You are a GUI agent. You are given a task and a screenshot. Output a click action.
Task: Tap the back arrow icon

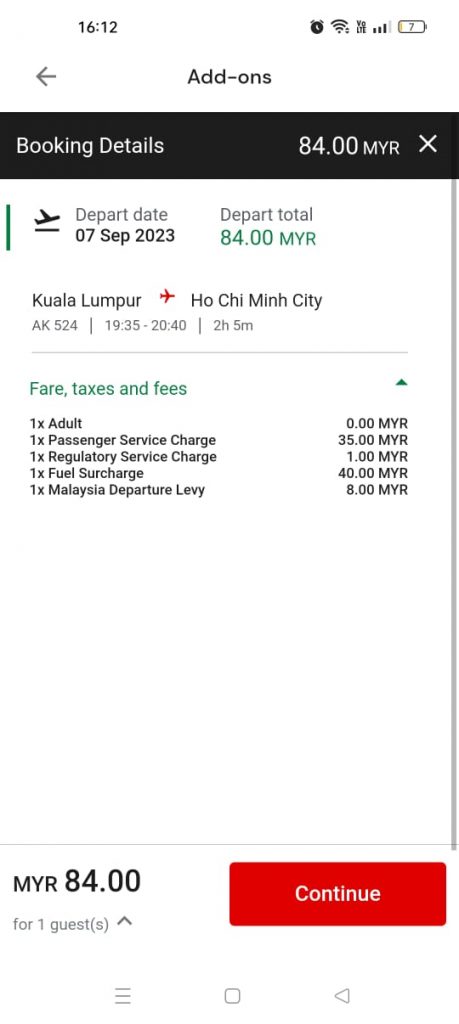(46, 76)
